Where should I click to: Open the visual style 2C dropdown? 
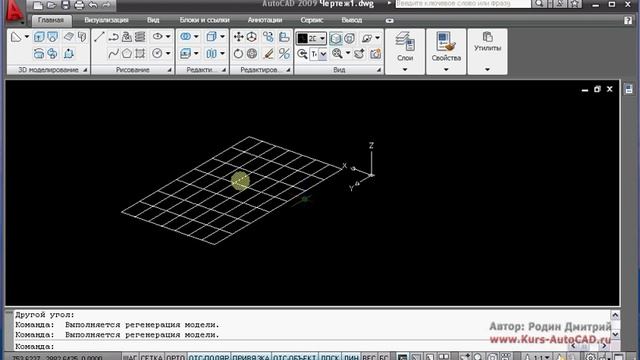point(322,38)
